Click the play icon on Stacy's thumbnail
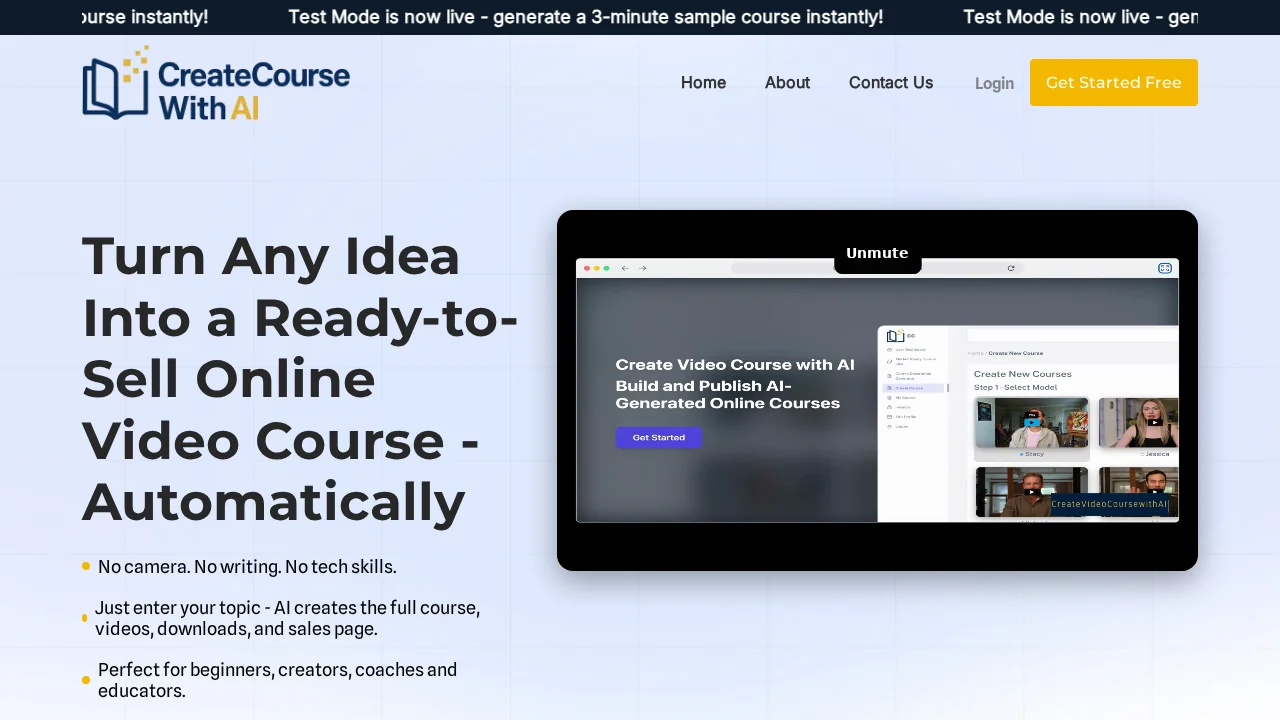 pyautogui.click(x=1032, y=422)
